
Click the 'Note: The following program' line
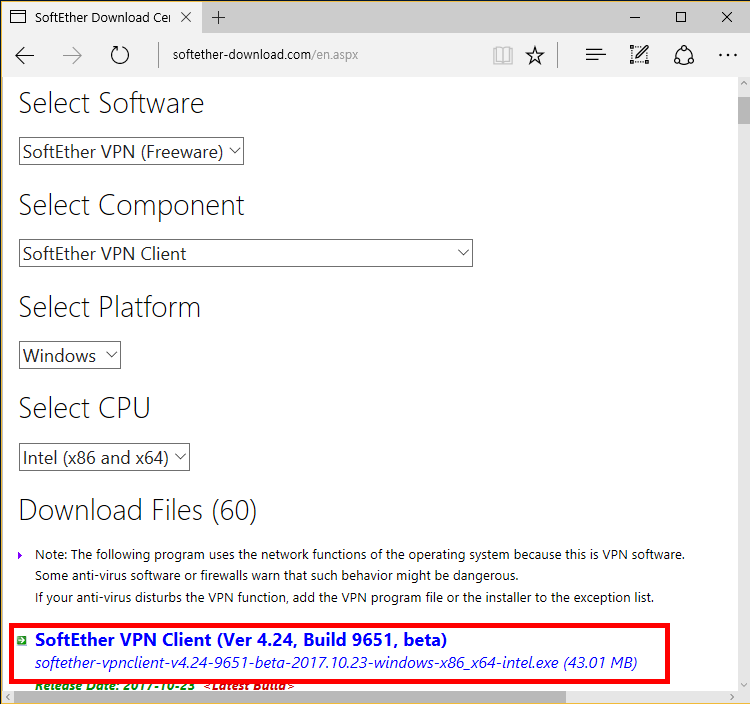click(x=360, y=554)
